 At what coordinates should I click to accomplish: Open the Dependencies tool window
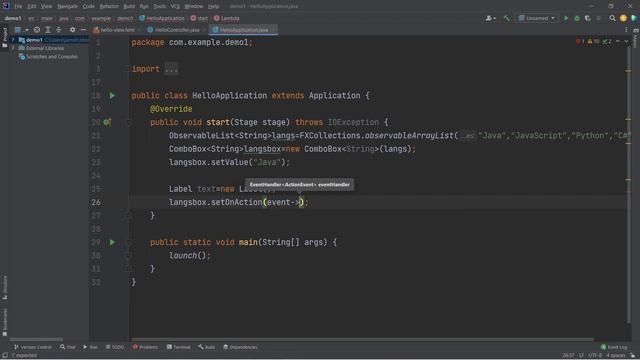click(240, 347)
